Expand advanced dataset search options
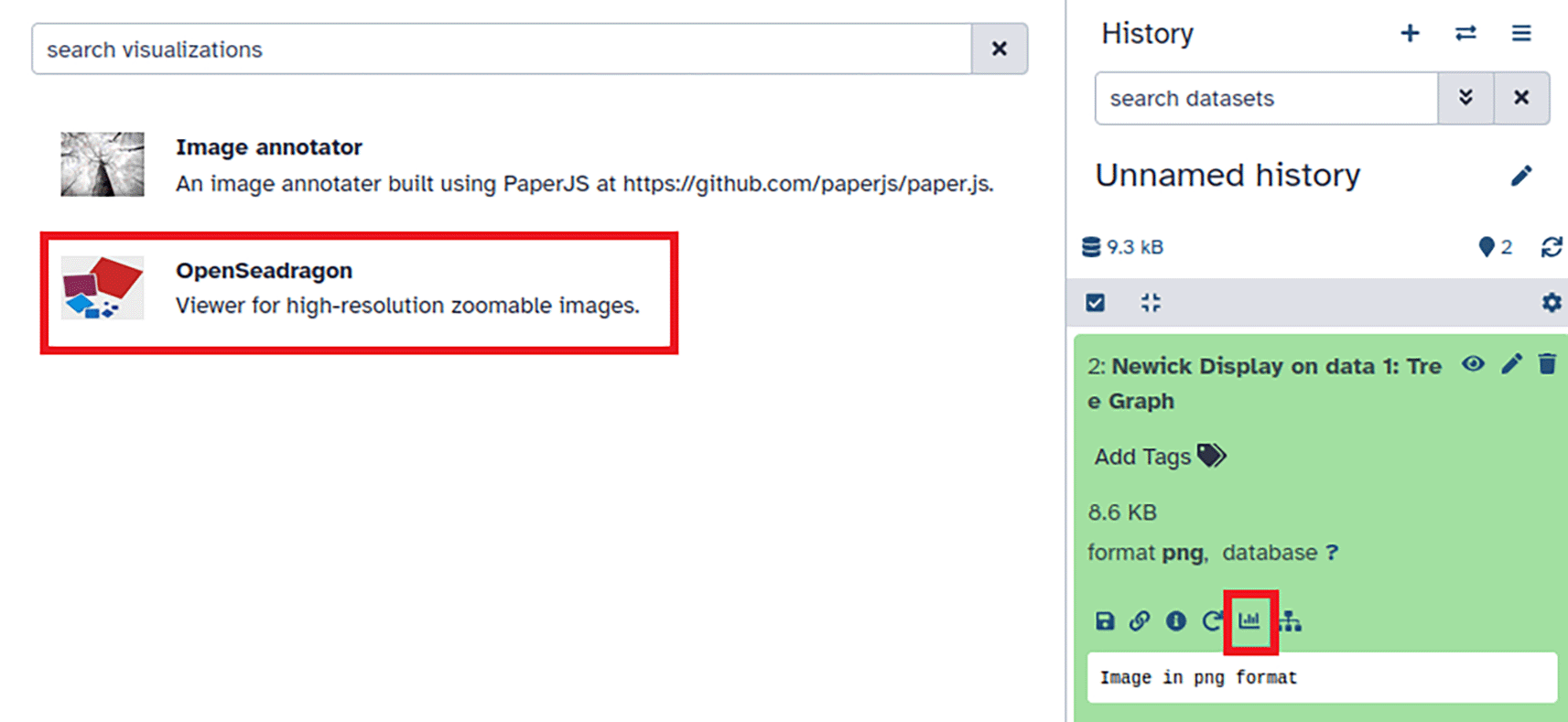This screenshot has width=1568, height=722. click(x=1465, y=98)
